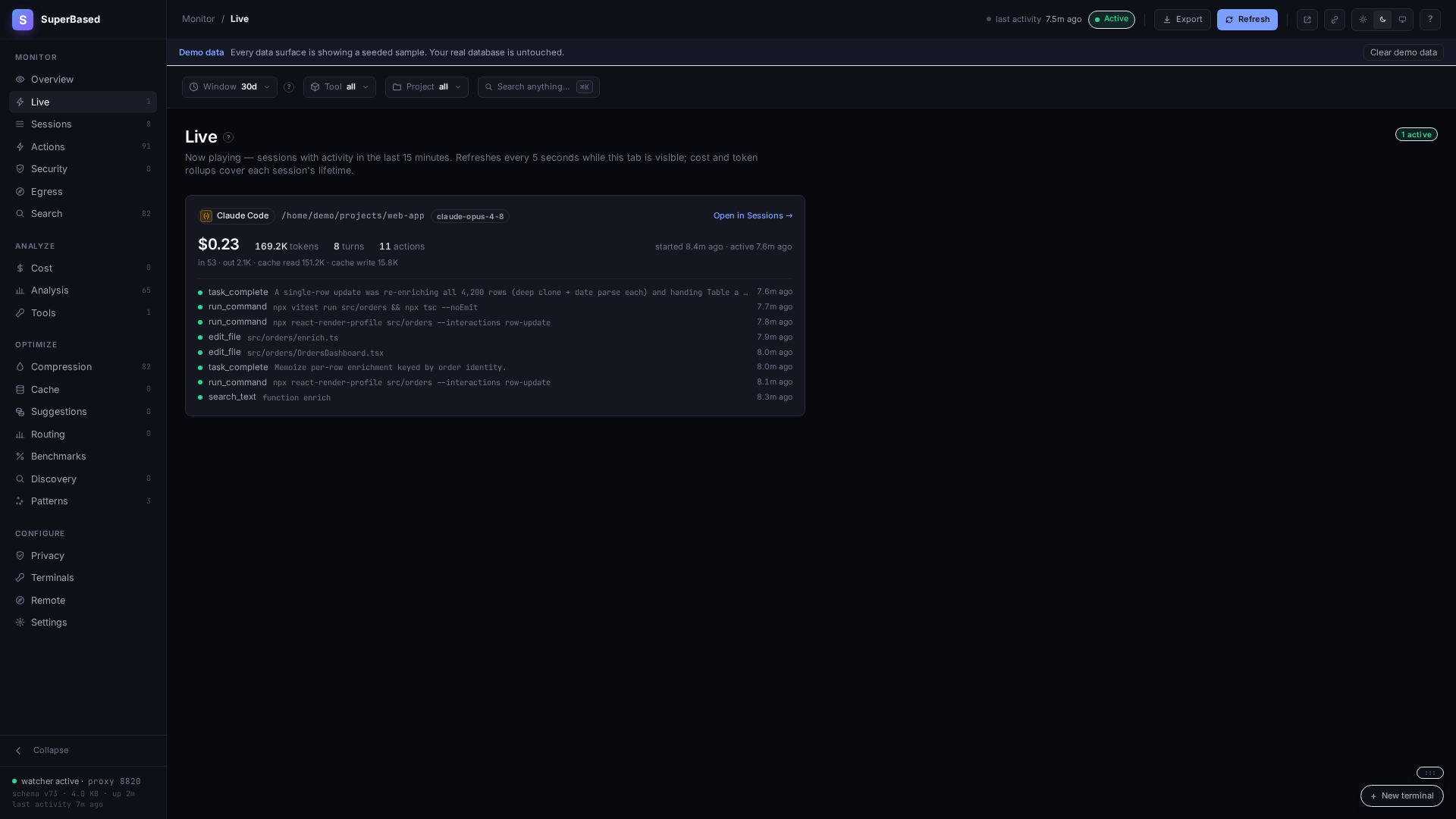Image resolution: width=1456 pixels, height=819 pixels.
Task: Open the Tool all filter dropdown
Action: [340, 87]
